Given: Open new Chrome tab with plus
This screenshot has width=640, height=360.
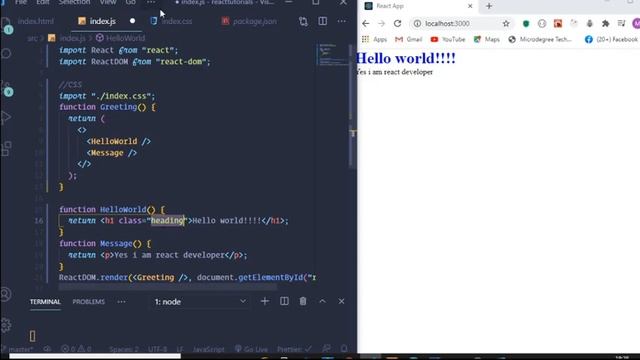Looking at the screenshot, I should point(489,6).
